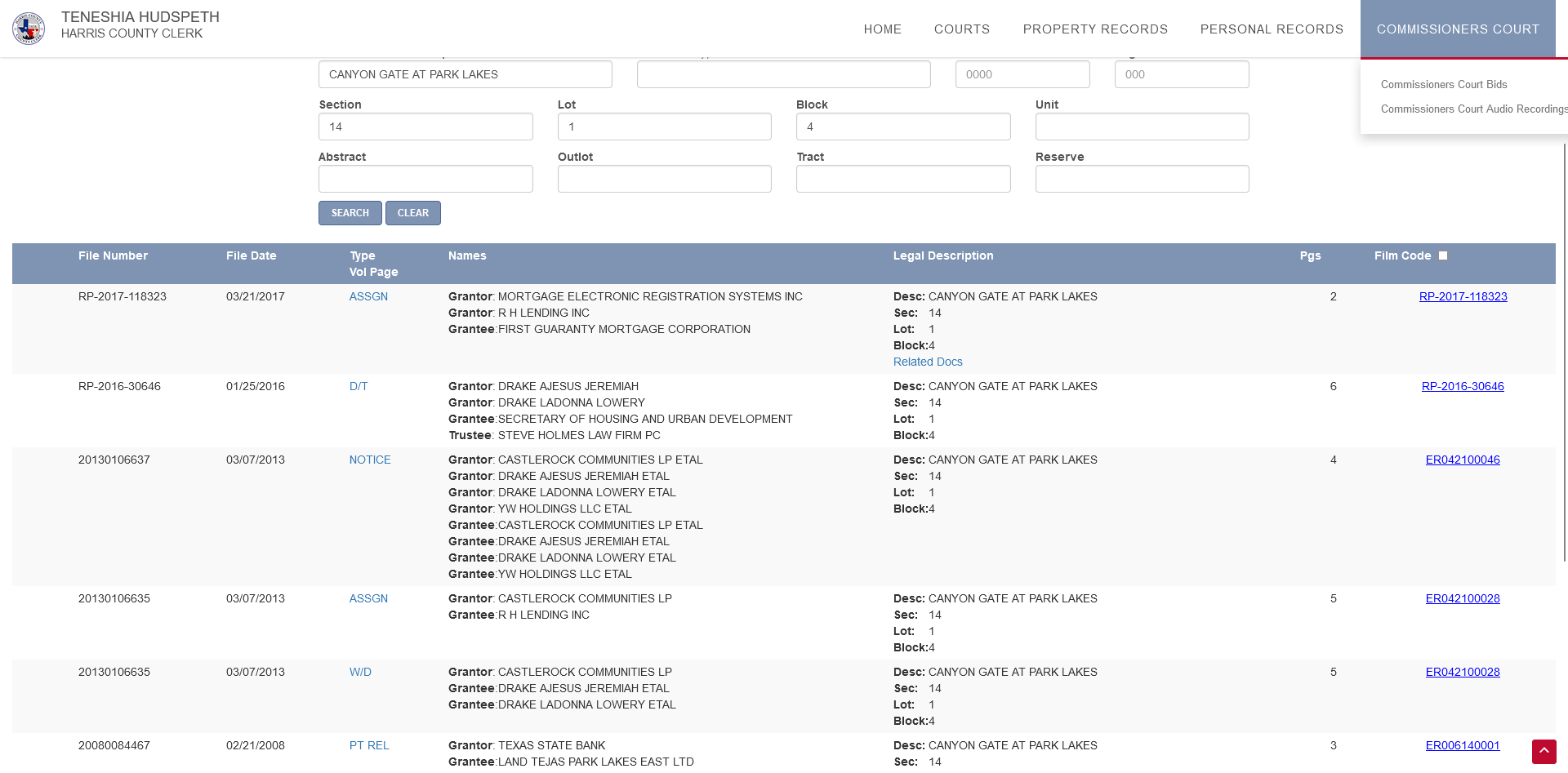Screen dimensions: 1568x773
Task: Focus the 0000 placeholder input field
Action: (x=1022, y=74)
